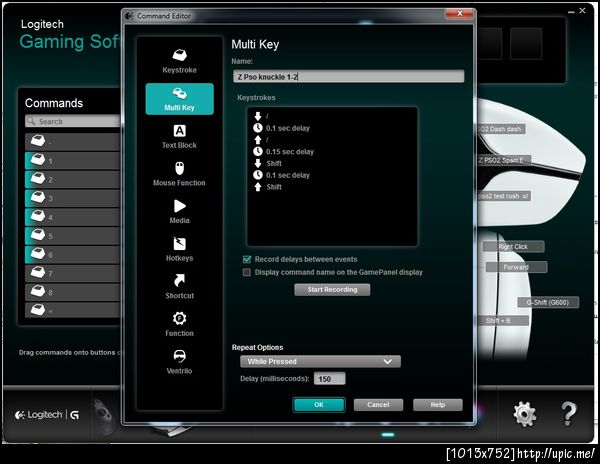This screenshot has height=464, width=600.
Task: Select the Shortcut command type
Action: pos(179,287)
